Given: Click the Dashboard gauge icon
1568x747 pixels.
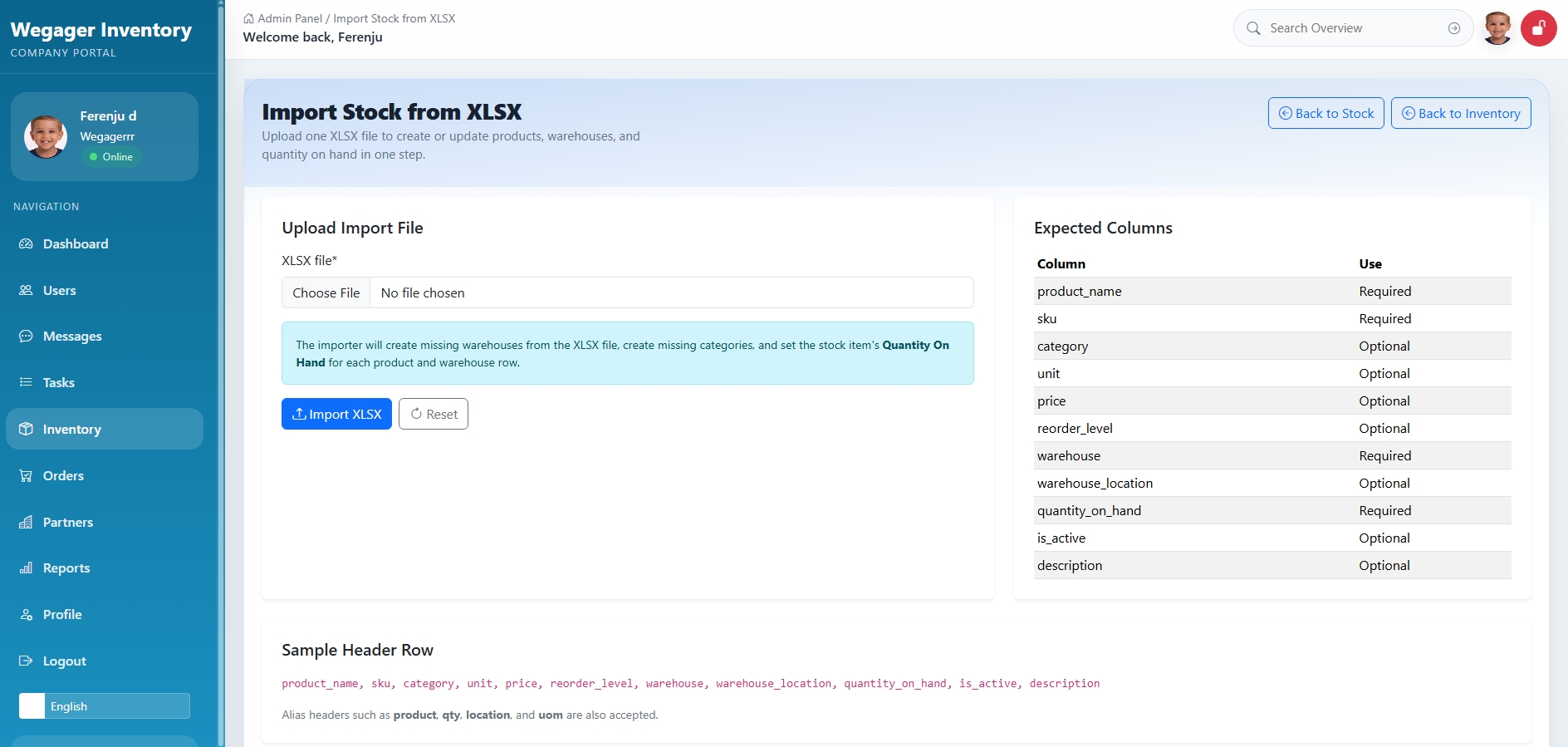Looking at the screenshot, I should (26, 243).
